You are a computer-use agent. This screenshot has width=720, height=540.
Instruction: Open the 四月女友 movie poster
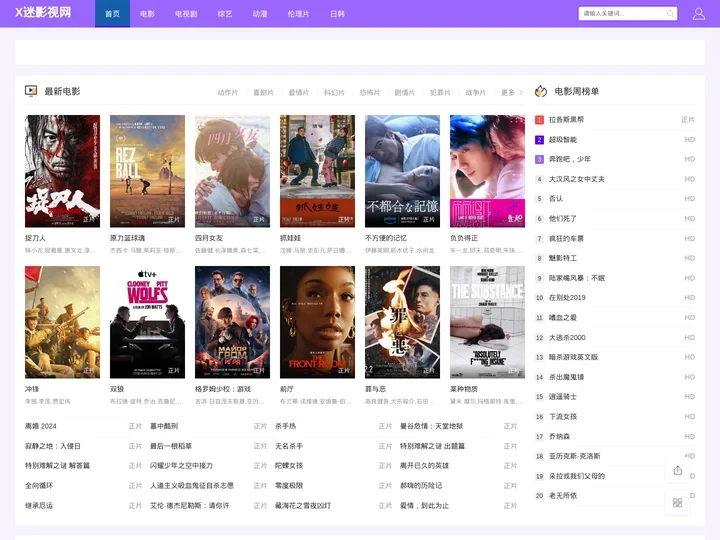point(232,171)
